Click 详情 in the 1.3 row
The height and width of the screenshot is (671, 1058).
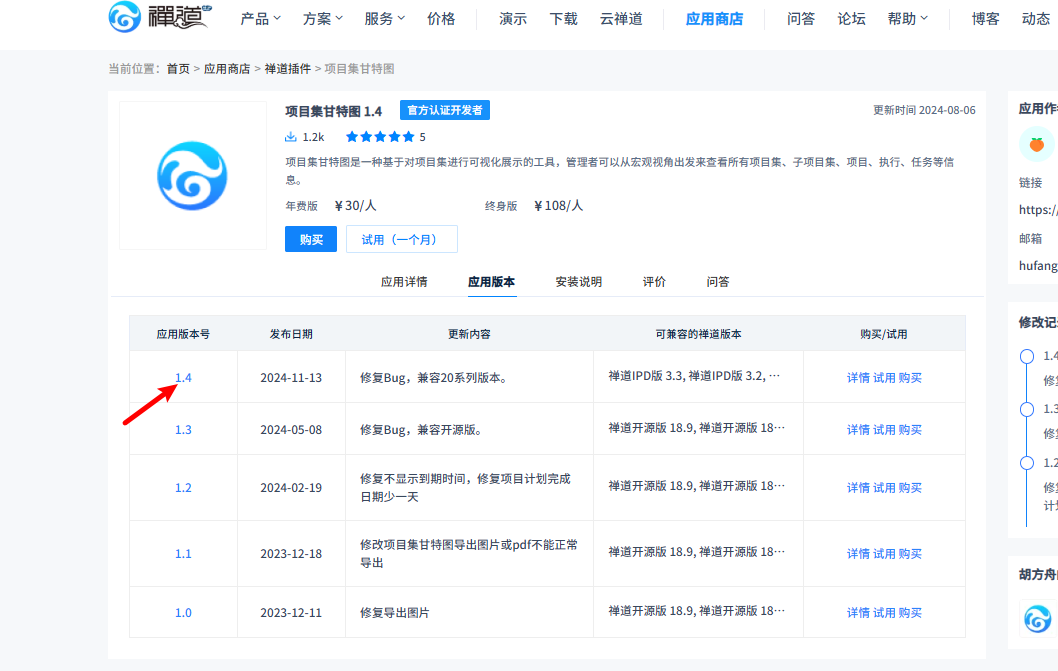click(858, 430)
